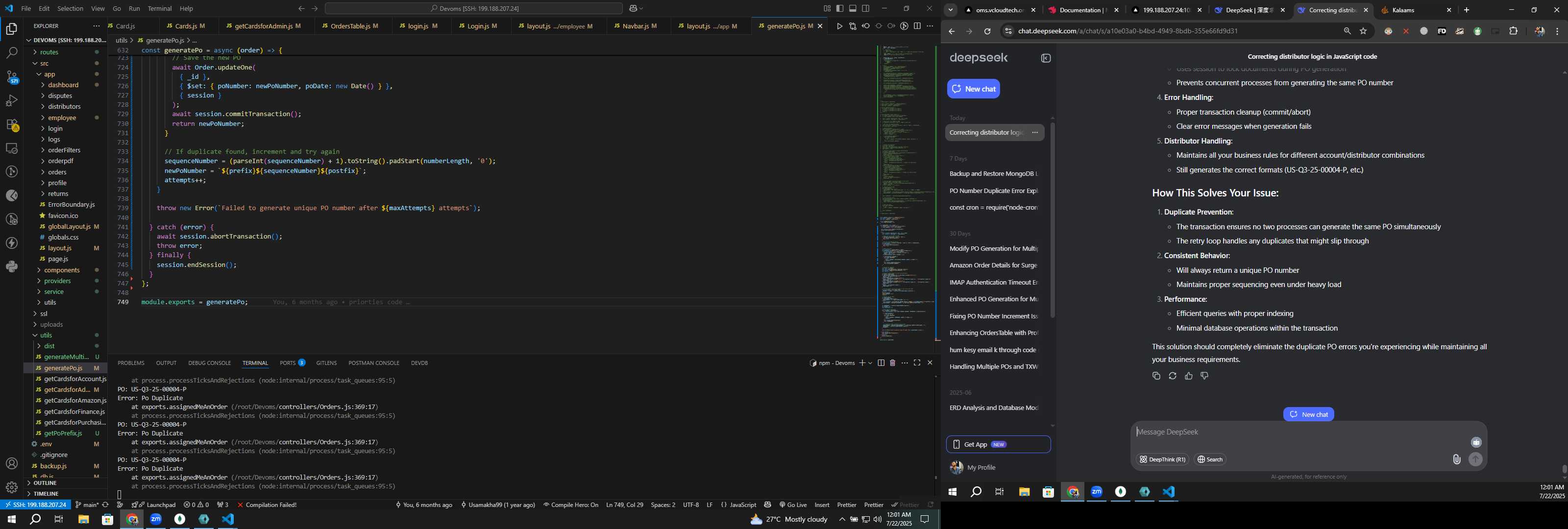Open chat 'Backup and Restore MongoDB'

tap(993, 174)
